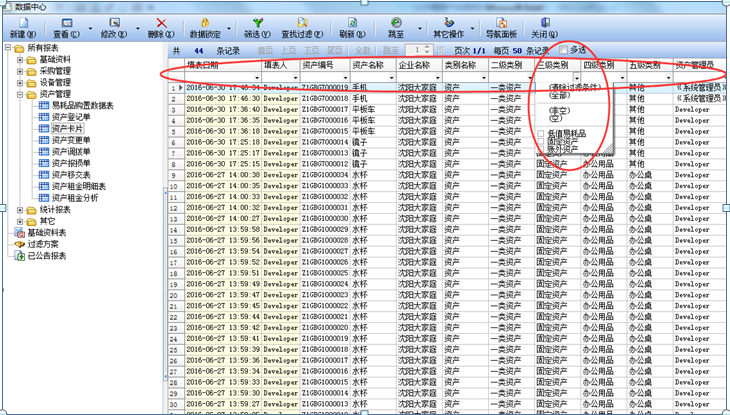Check 低值易耗品 in the filter list

coord(541,133)
